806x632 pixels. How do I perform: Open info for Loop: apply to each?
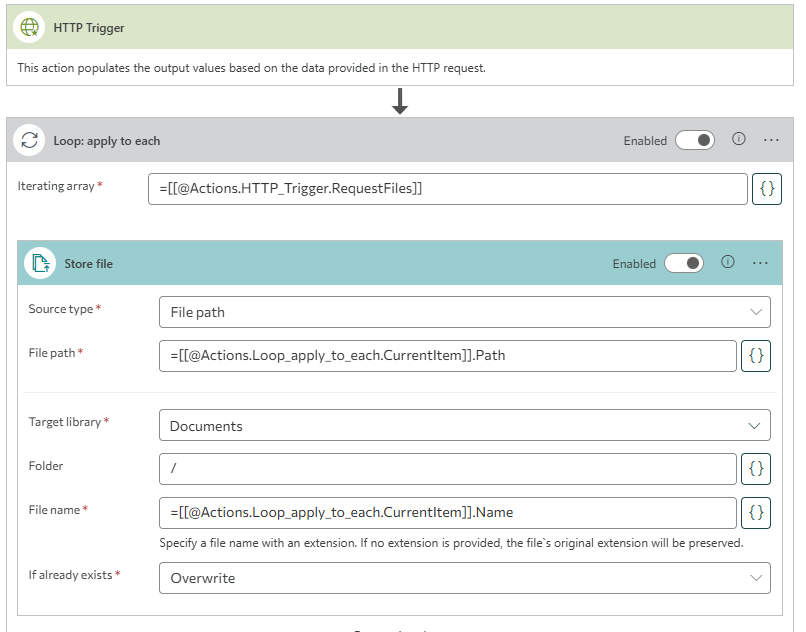(x=739, y=140)
